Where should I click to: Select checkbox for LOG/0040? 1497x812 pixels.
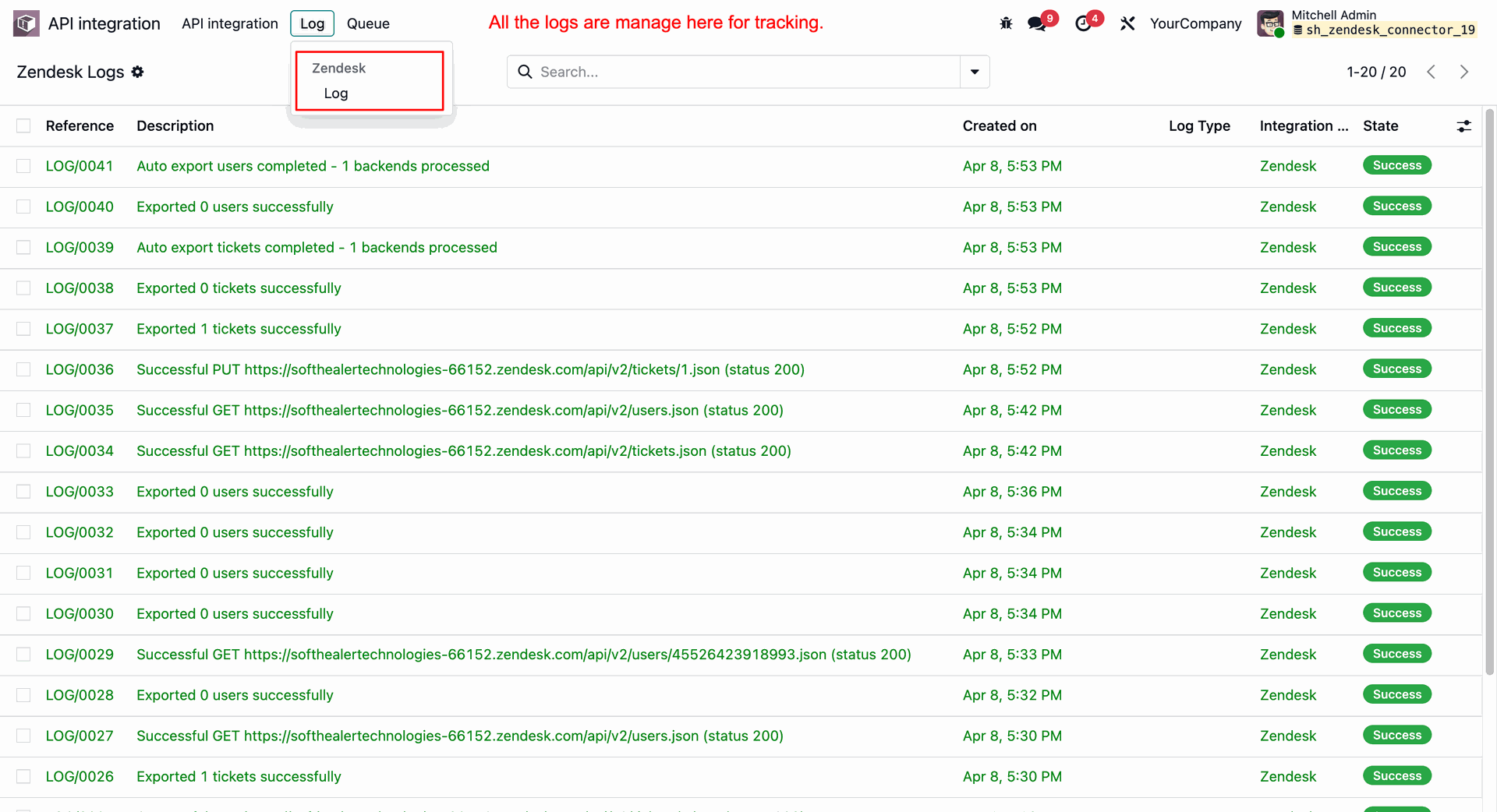(x=23, y=207)
